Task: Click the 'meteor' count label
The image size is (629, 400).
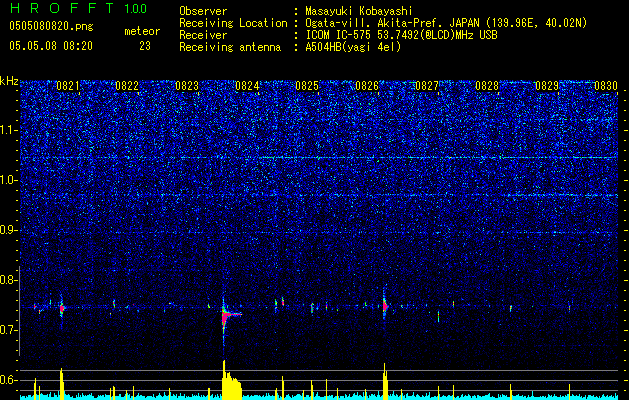Action: [x=142, y=31]
